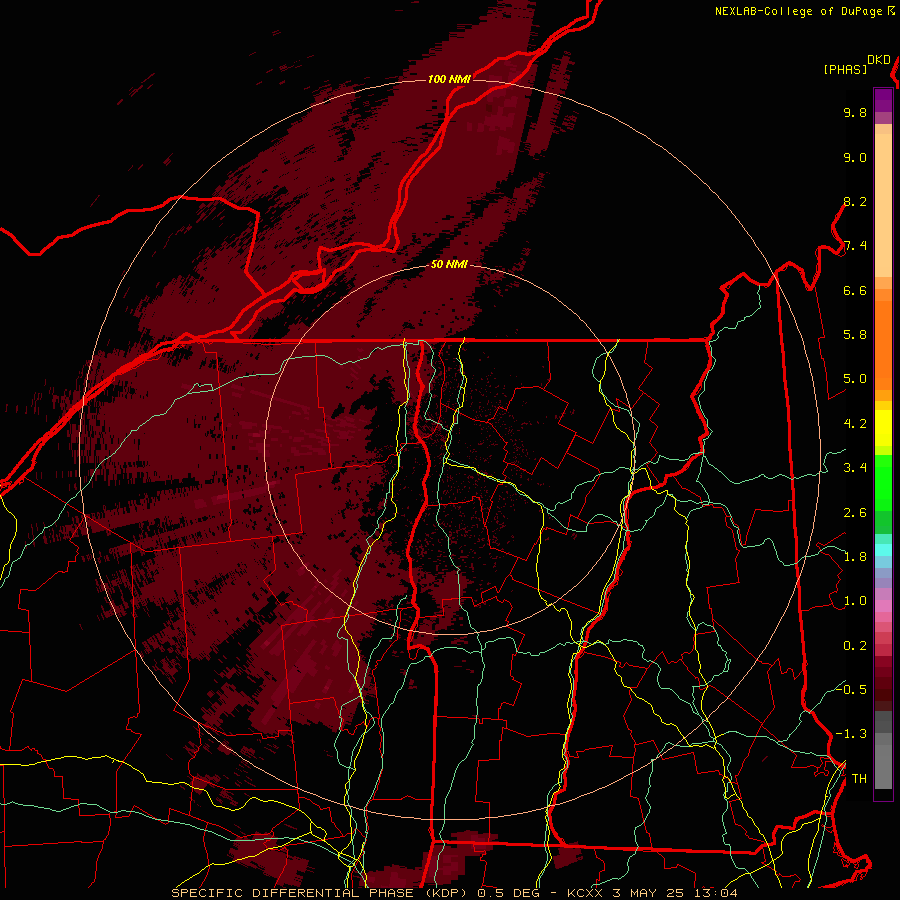900x900 pixels.
Task: Click the 4.2 scale label
Action: pyautogui.click(x=855, y=424)
